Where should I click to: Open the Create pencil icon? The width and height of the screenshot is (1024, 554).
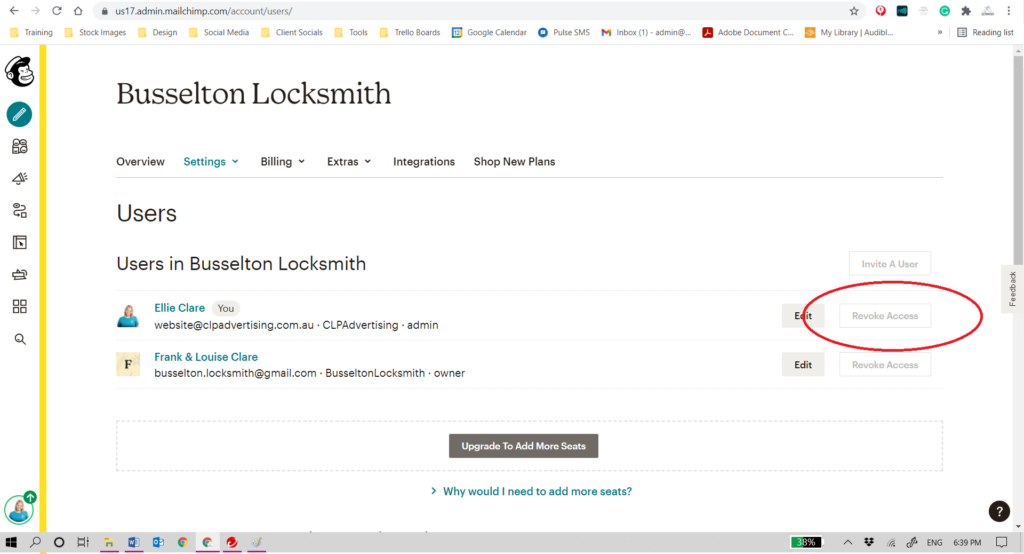point(20,114)
